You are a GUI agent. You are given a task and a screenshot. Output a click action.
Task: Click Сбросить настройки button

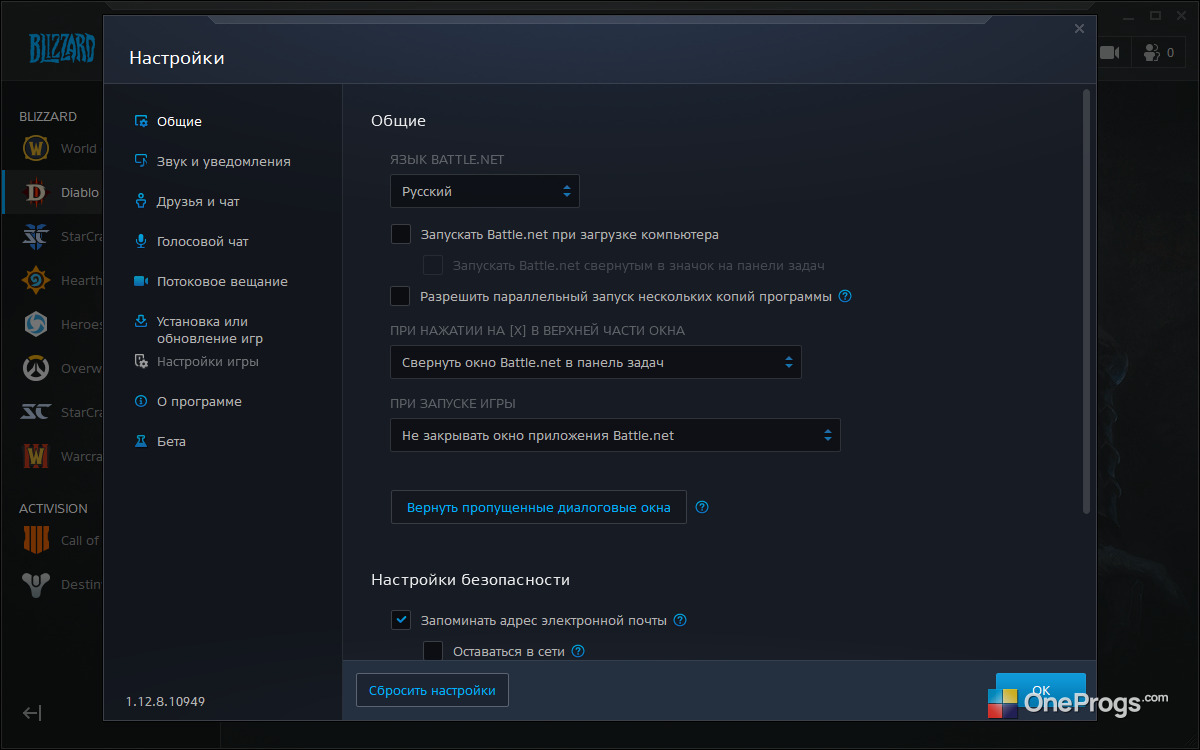point(432,690)
